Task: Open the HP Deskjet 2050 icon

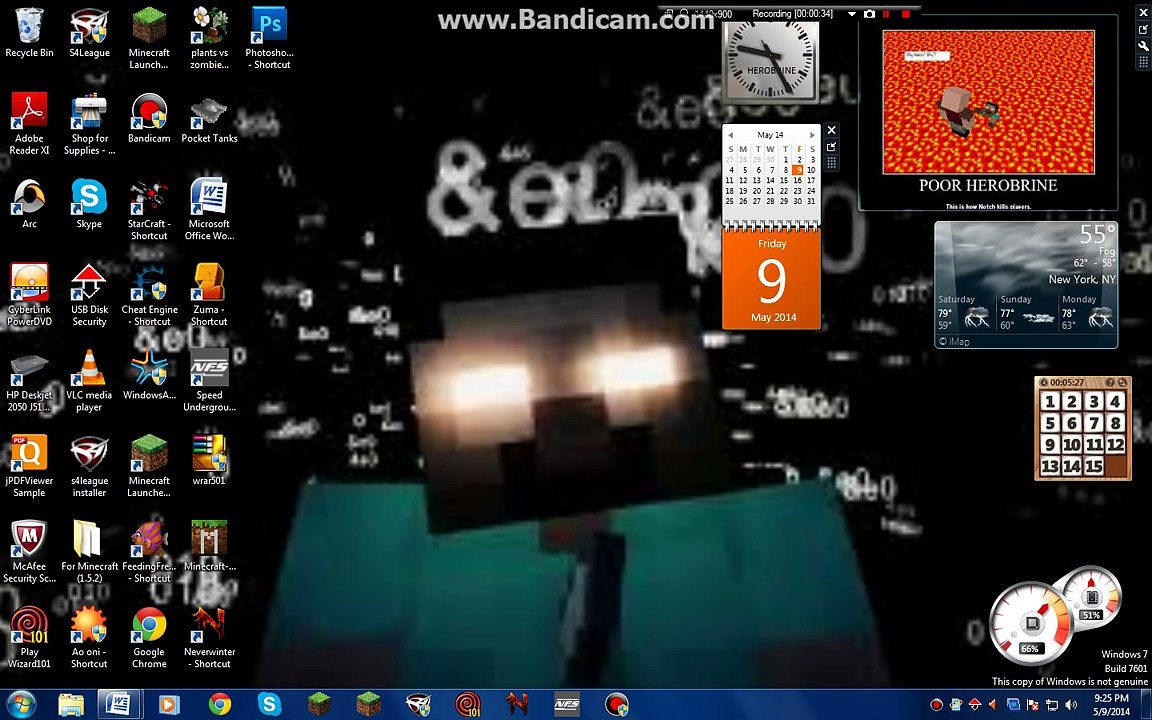Action: (x=29, y=381)
